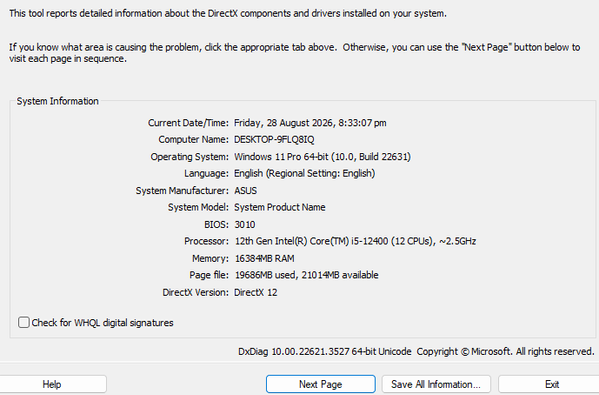Image resolution: width=599 pixels, height=395 pixels.
Task: Click the System Manufacturer ASUS value
Action: pos(245,190)
